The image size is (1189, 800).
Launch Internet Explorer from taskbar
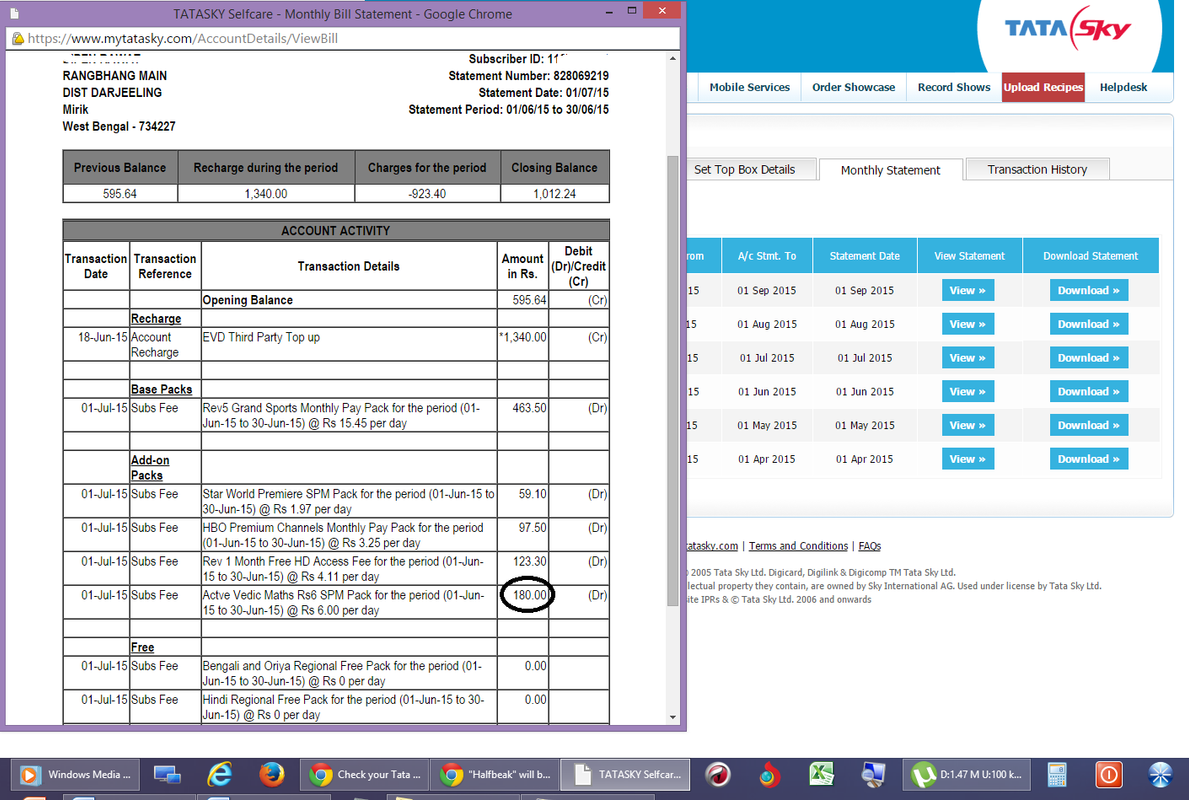(220, 774)
